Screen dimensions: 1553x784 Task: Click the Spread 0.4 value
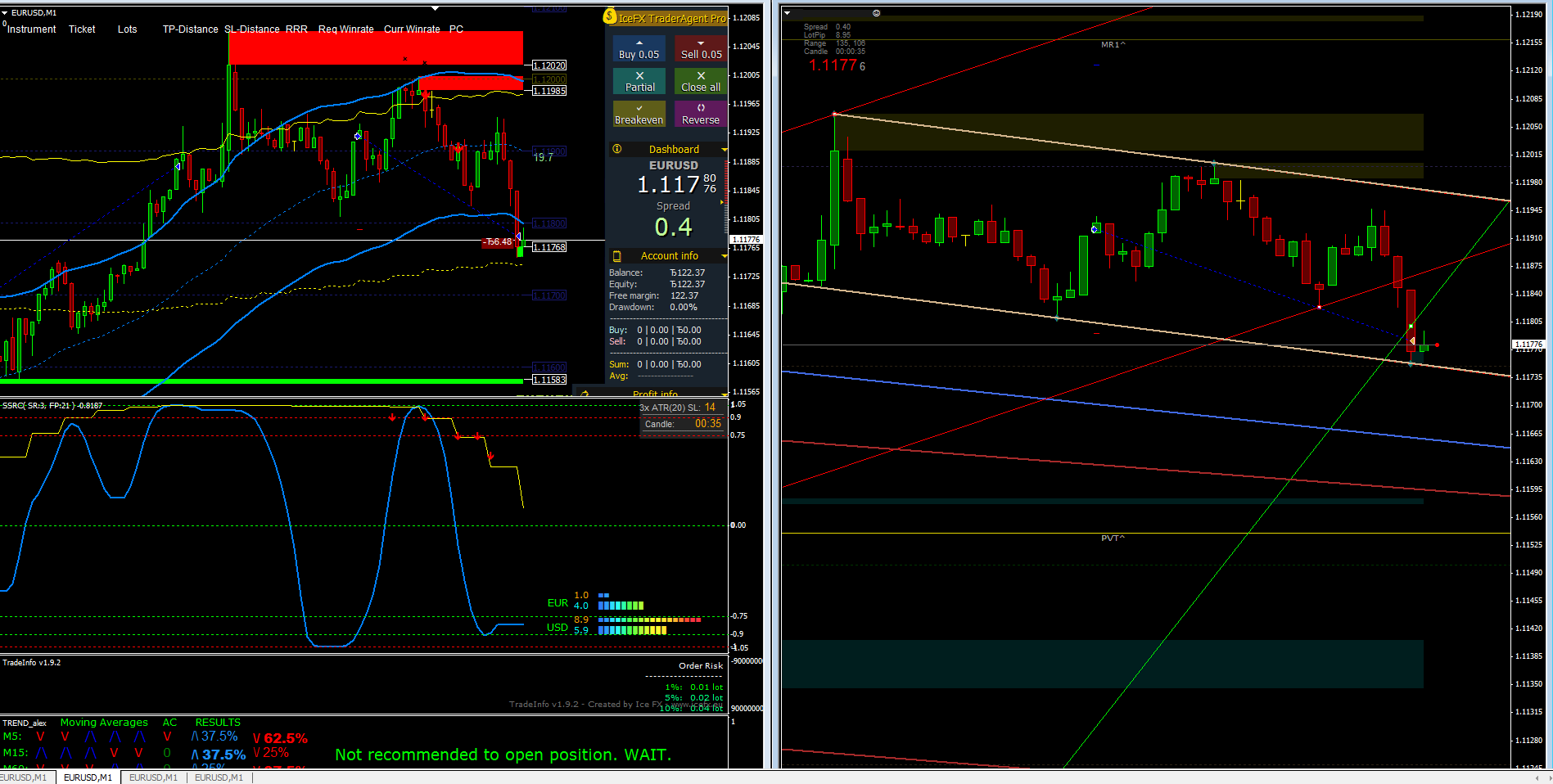click(674, 227)
